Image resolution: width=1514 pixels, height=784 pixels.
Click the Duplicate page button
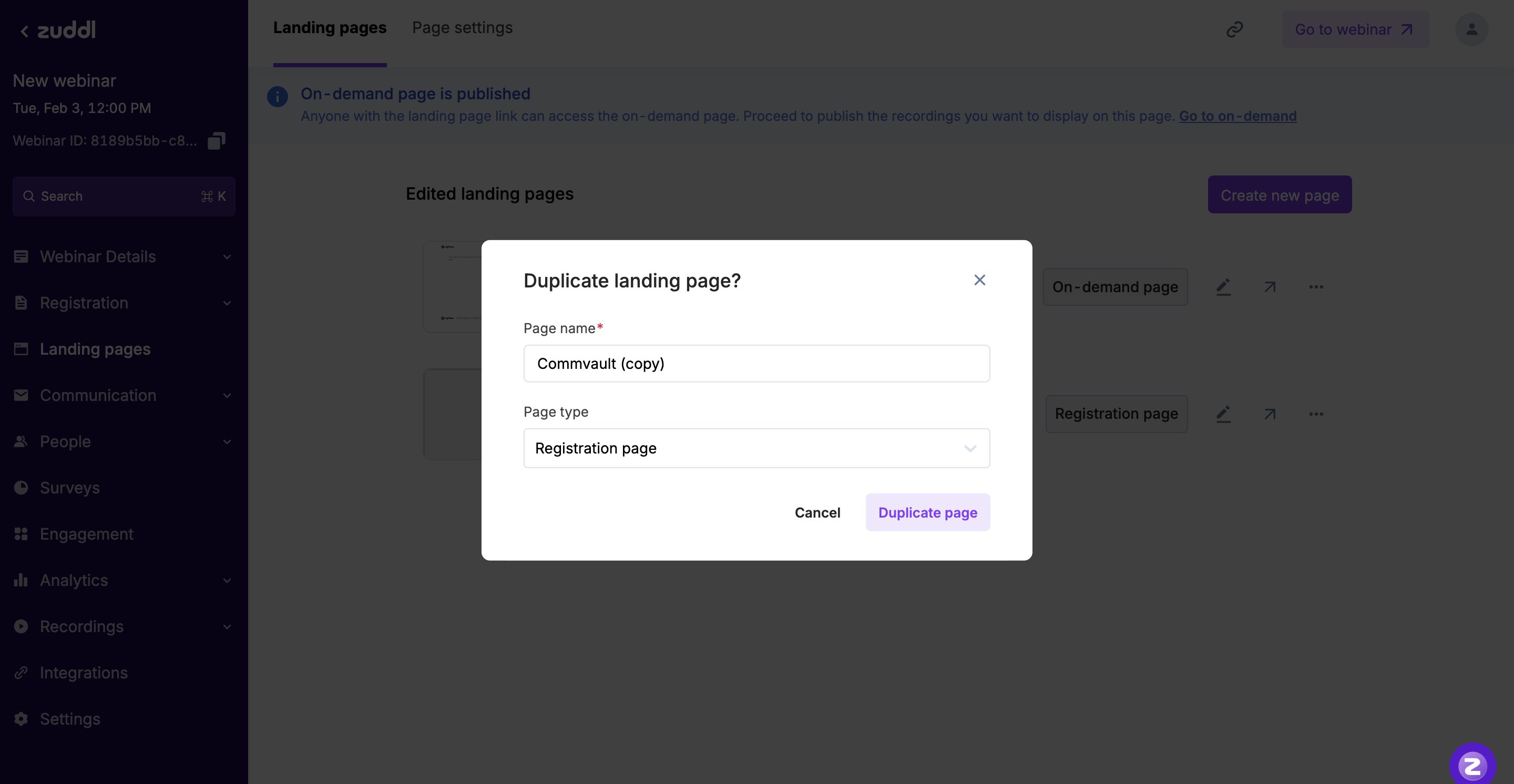coord(927,513)
